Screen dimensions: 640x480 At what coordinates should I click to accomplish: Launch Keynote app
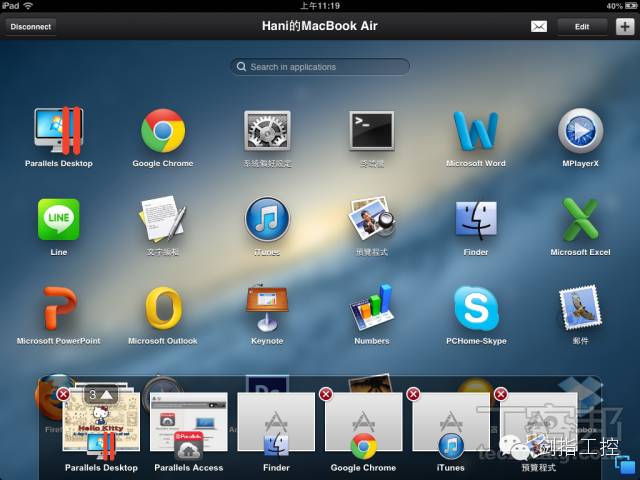pyautogui.click(x=267, y=308)
